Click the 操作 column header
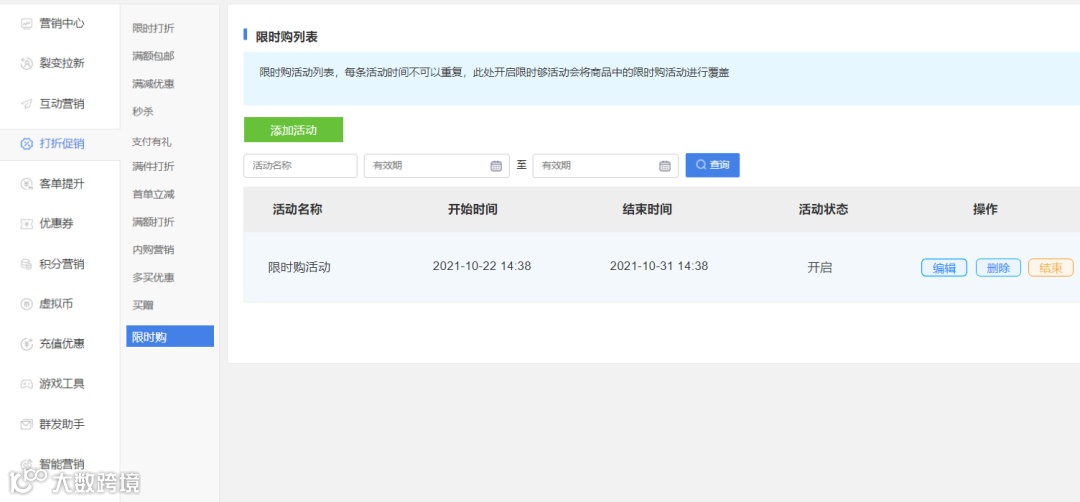This screenshot has height=502, width=1080. [985, 209]
